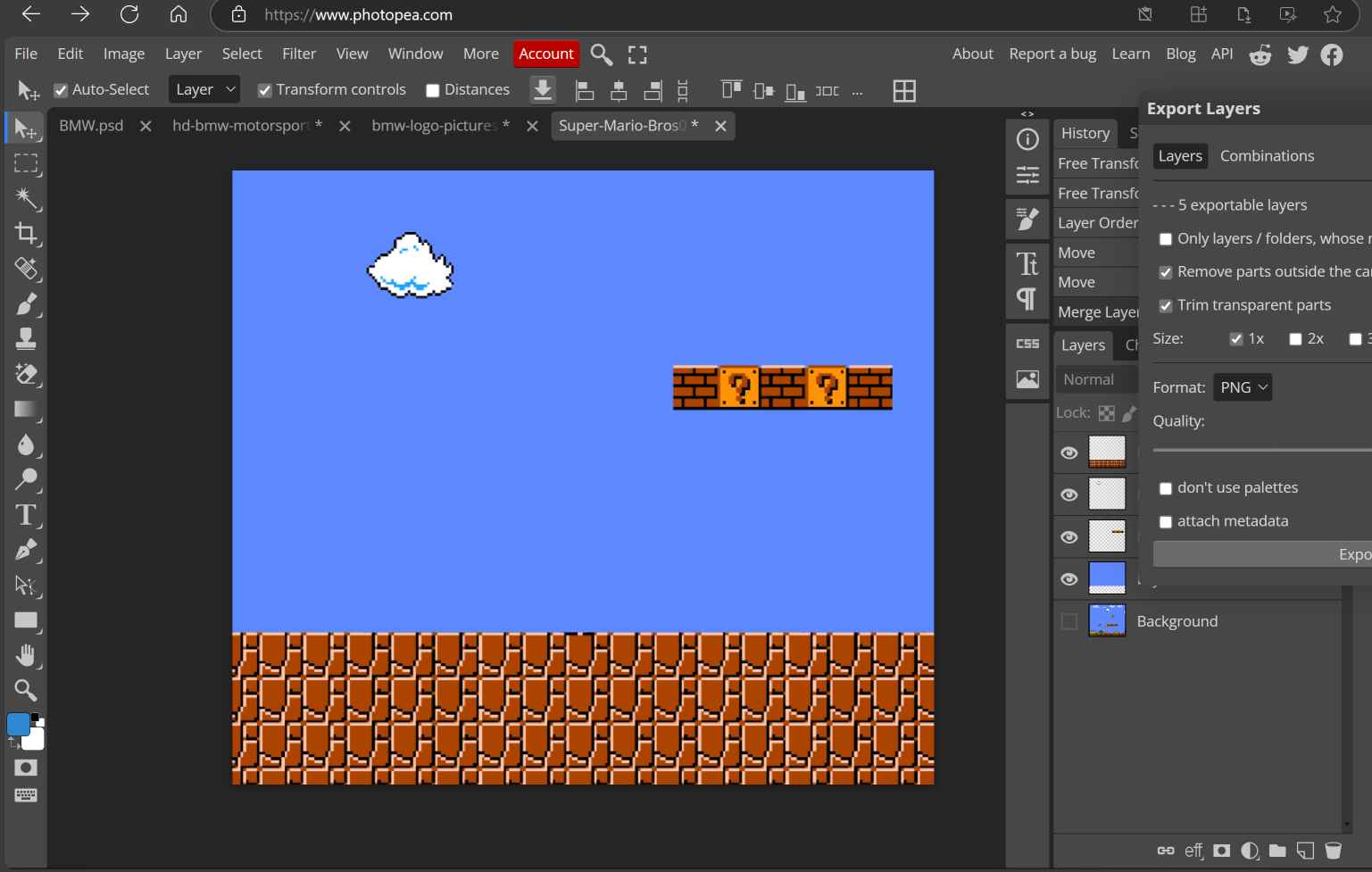Open the Paragraph panel icon

click(x=1027, y=299)
